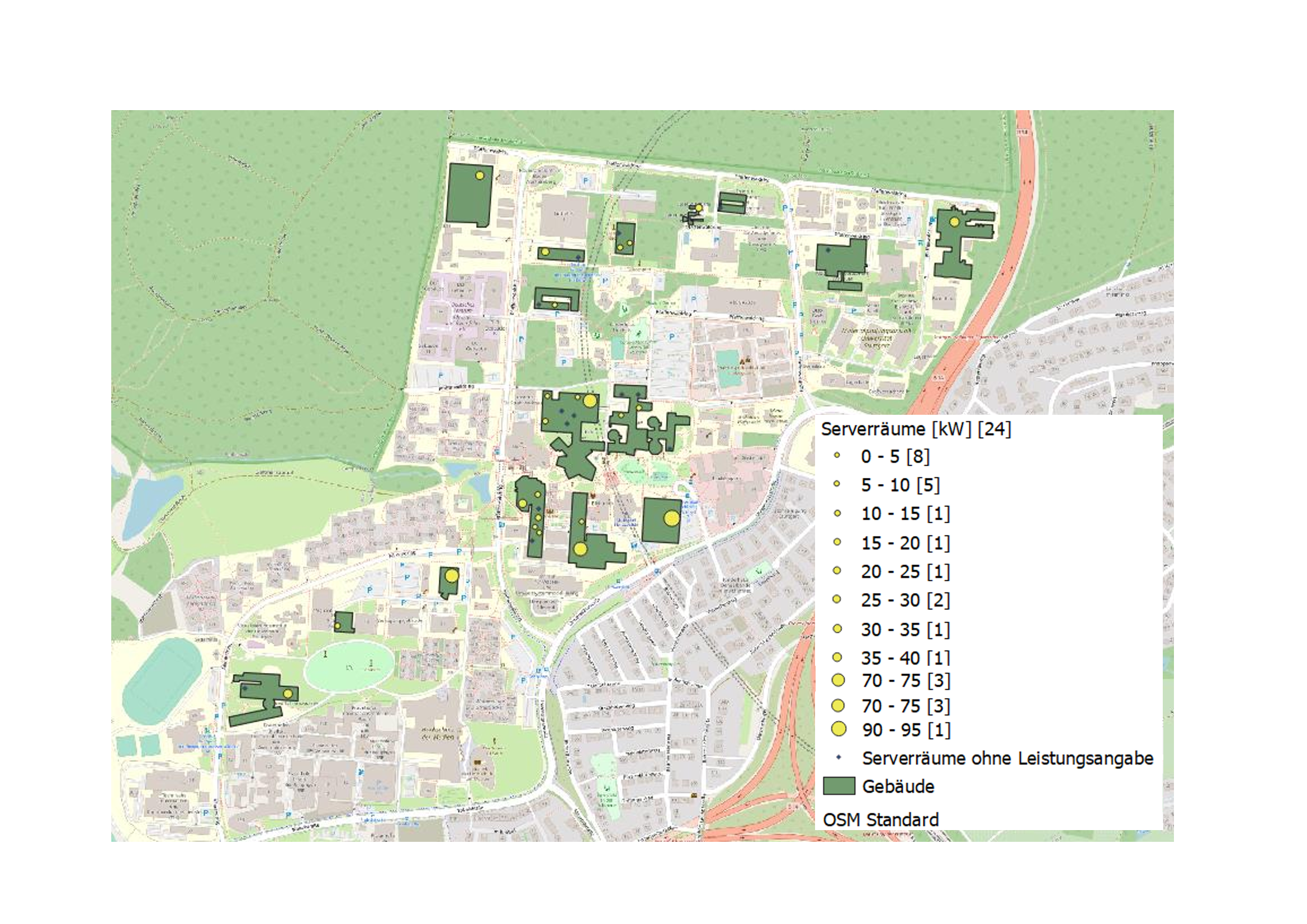Click the 'OSM Standard' layer label
Screen dimensions: 1307x924
point(880,820)
